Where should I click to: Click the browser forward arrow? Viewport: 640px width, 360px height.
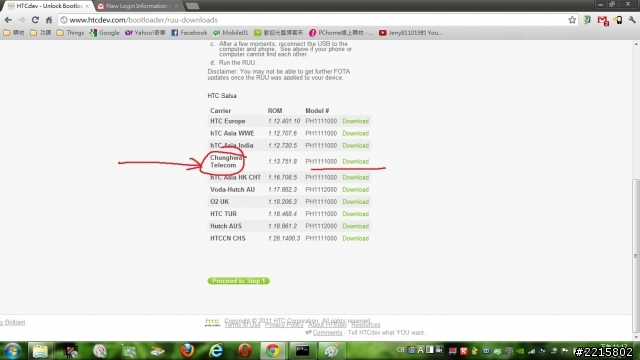(22, 20)
